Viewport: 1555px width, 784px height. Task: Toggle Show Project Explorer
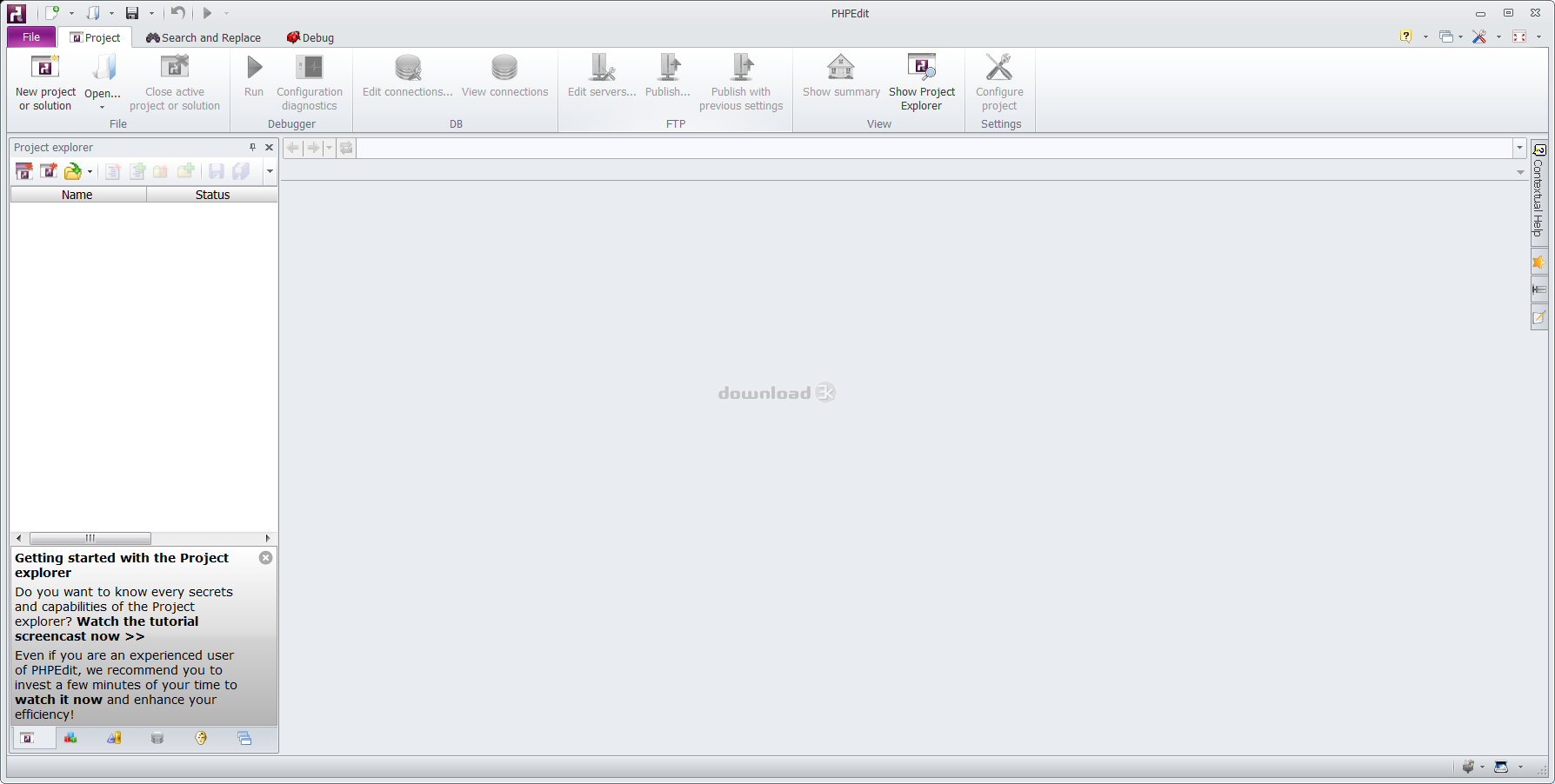pos(922,82)
